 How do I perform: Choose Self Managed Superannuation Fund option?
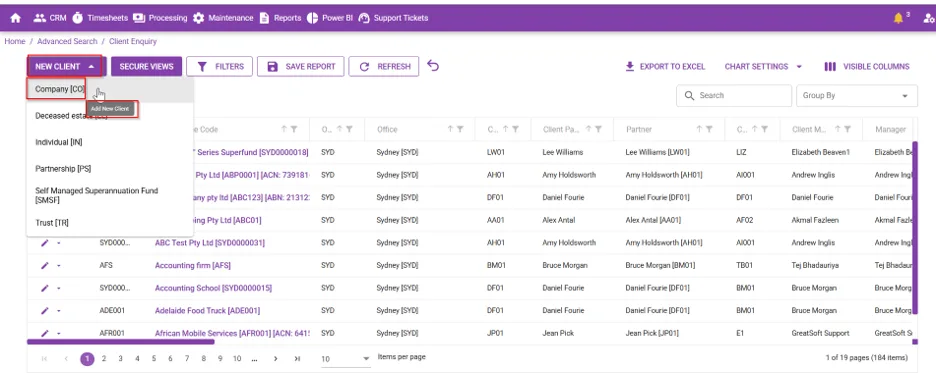(110, 195)
